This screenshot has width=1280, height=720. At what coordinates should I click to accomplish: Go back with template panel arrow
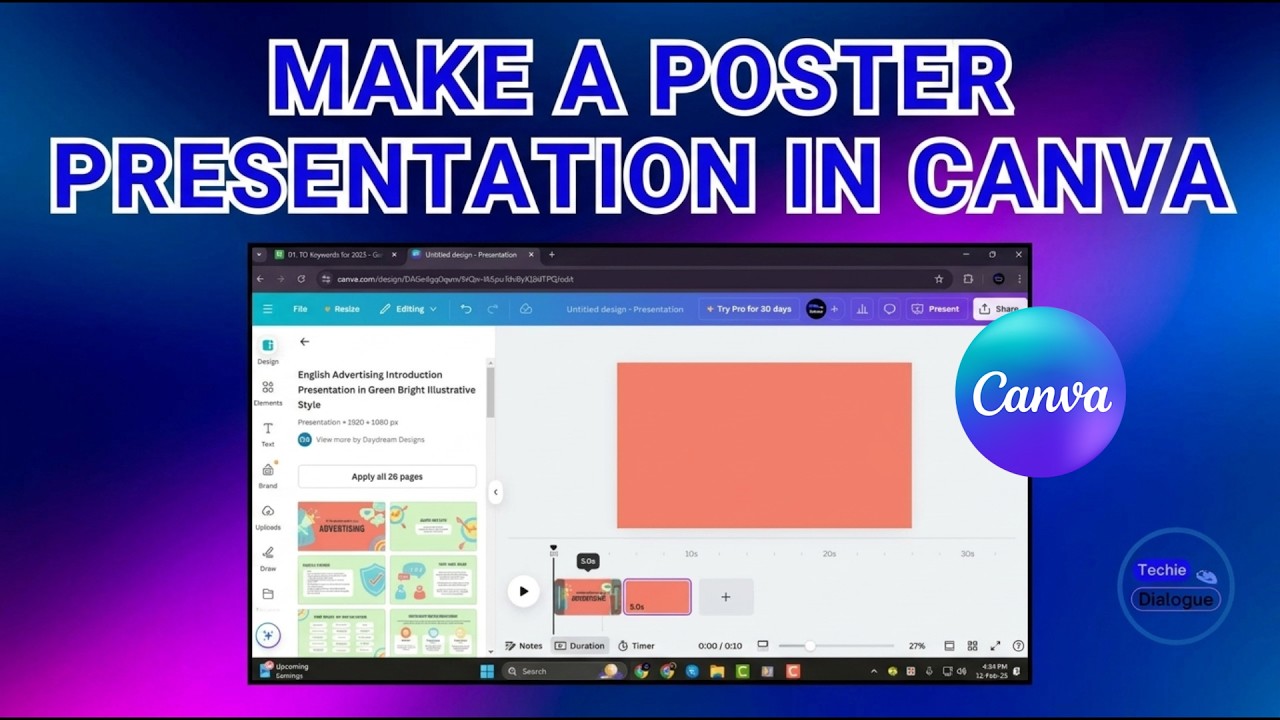point(305,342)
